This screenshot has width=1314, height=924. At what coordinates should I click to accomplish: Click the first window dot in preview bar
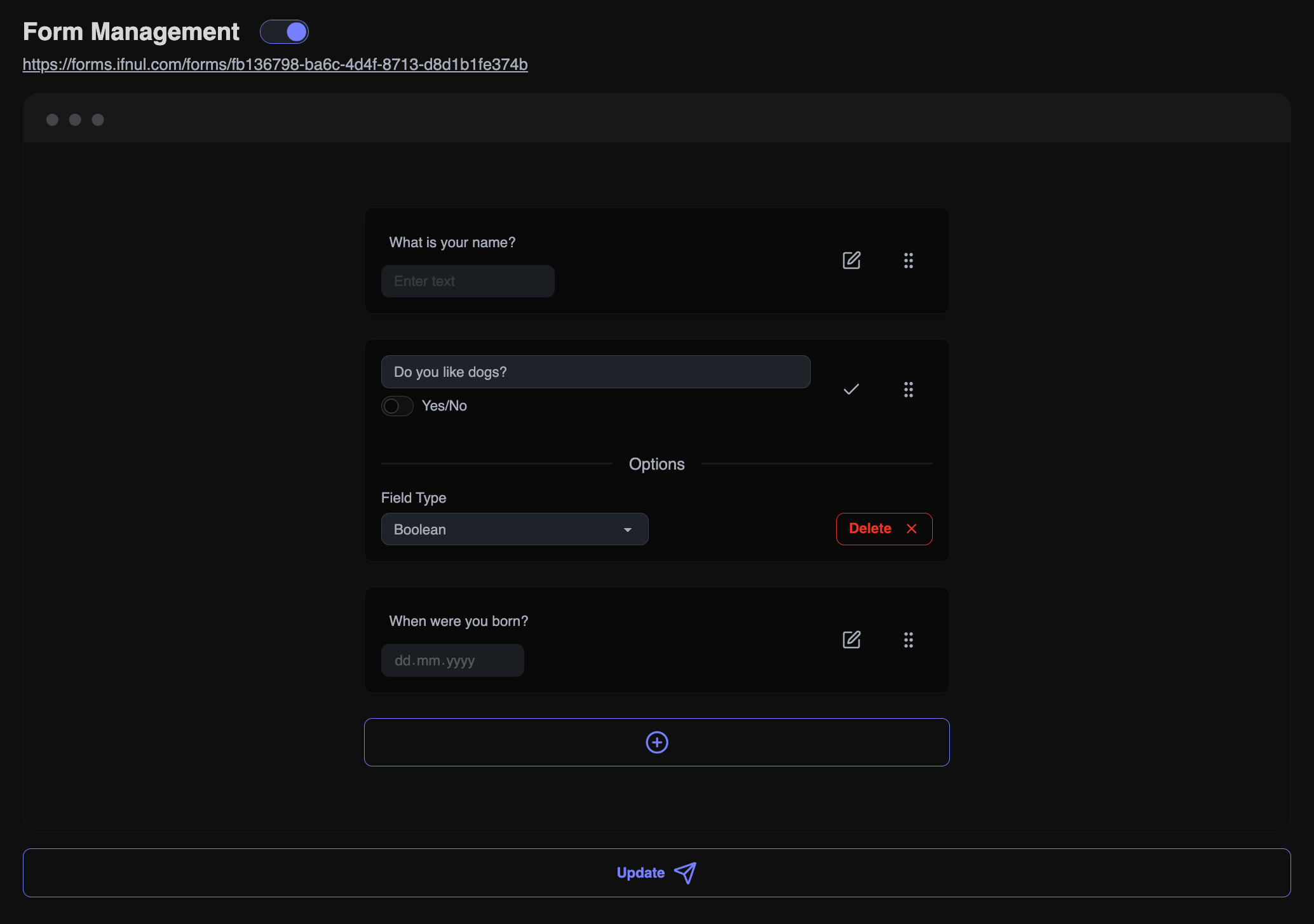click(52, 119)
